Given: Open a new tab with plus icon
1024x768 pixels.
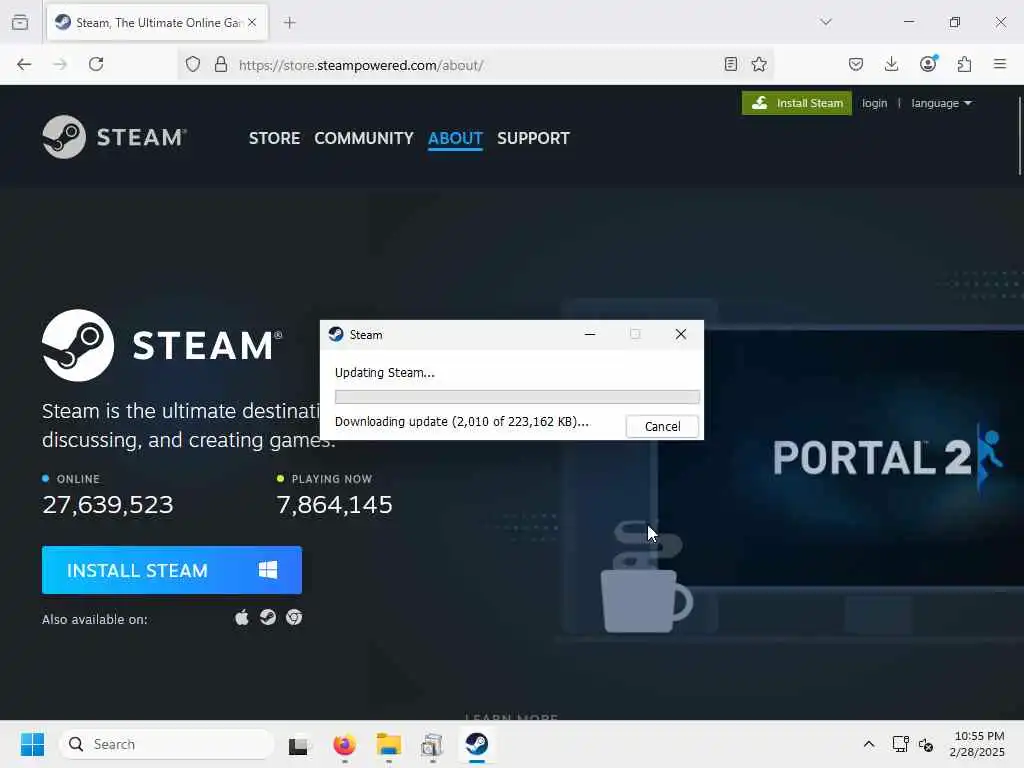Looking at the screenshot, I should (x=289, y=23).
